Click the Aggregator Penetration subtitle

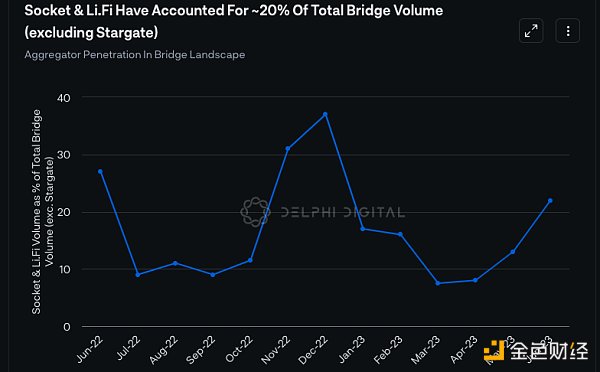pyautogui.click(x=135, y=55)
